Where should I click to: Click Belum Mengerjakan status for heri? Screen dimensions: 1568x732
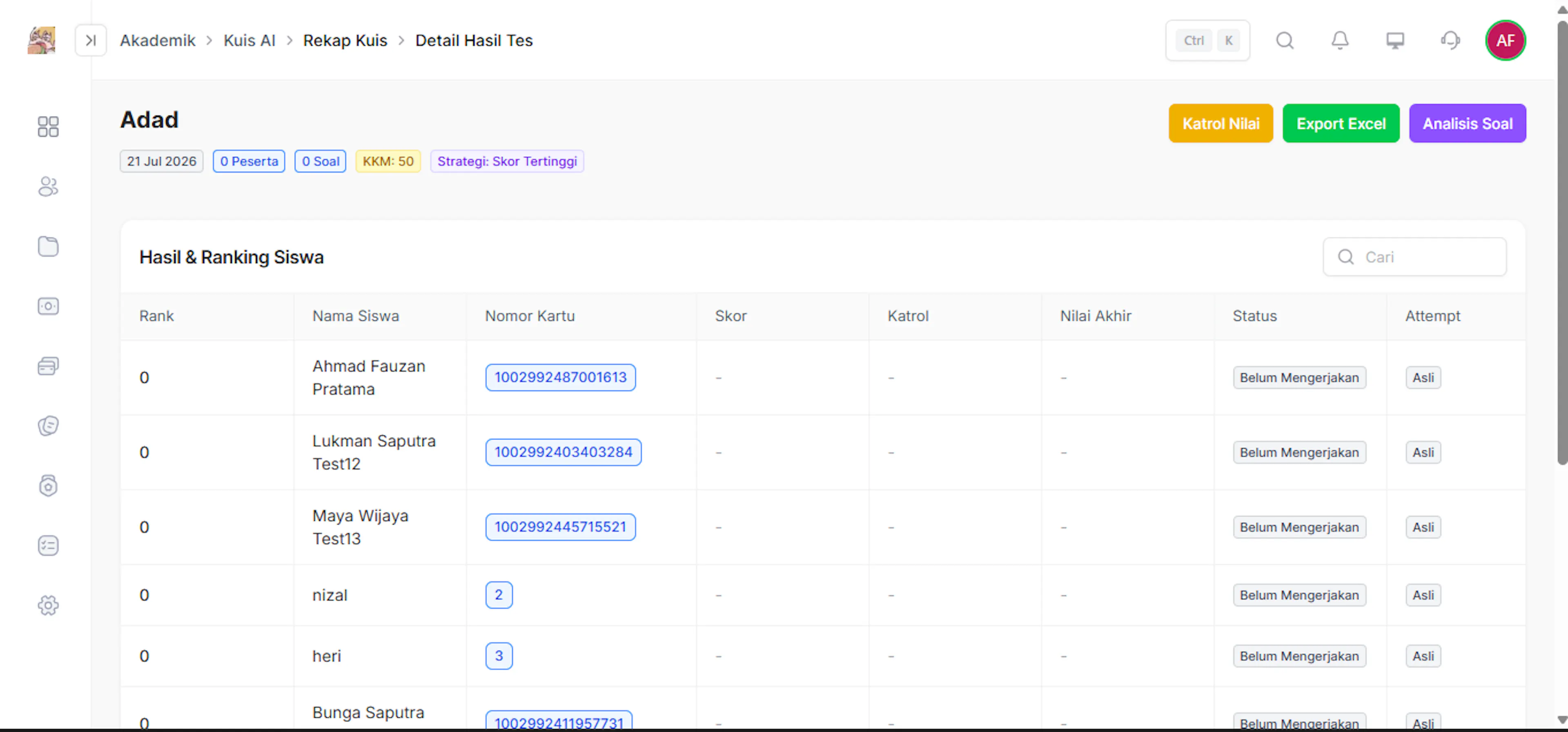[x=1299, y=656]
